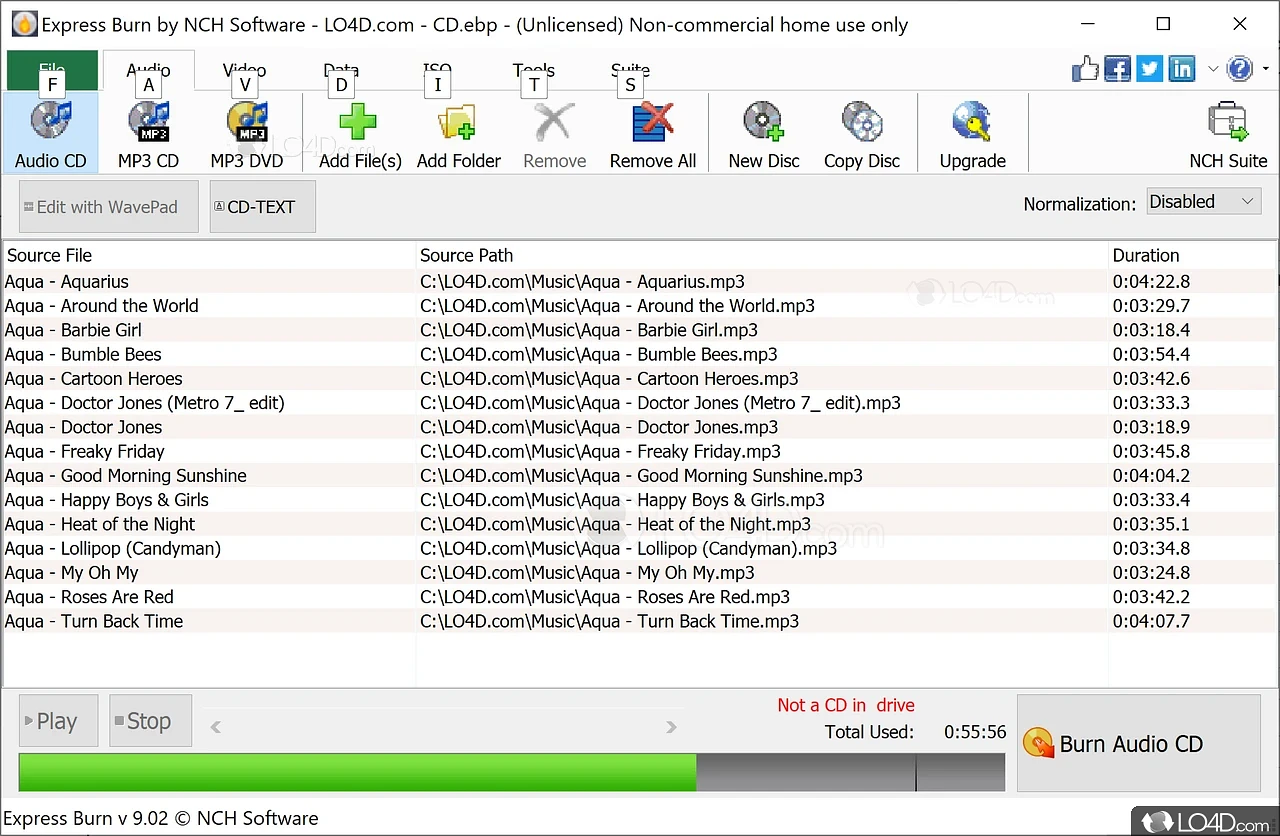1280x836 pixels.
Task: Click the path ending Aqua - Doctor Jones.mp3
Action: (599, 427)
